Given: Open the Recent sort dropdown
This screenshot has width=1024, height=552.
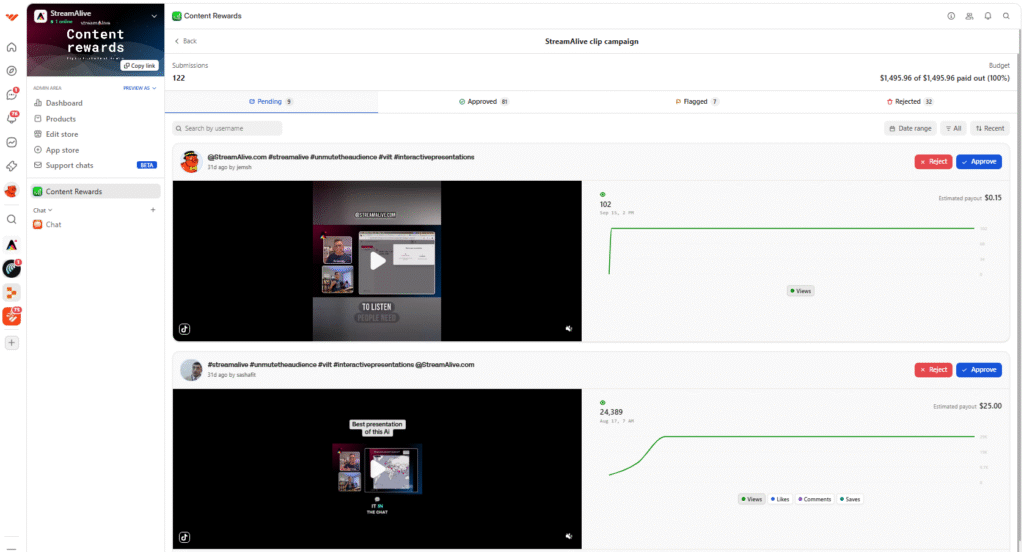Looking at the screenshot, I should (989, 129).
